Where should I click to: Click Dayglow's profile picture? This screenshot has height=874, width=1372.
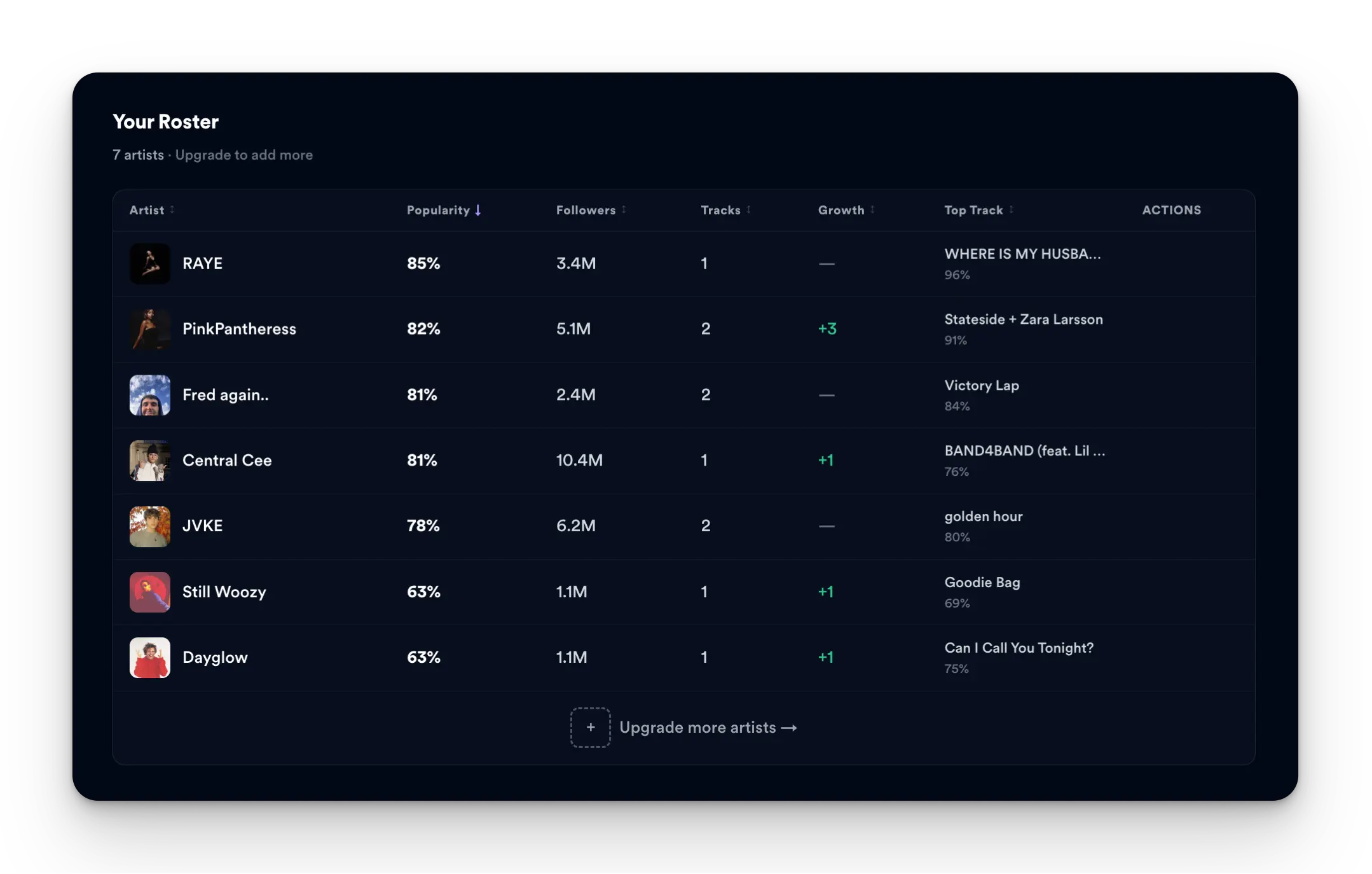point(150,657)
